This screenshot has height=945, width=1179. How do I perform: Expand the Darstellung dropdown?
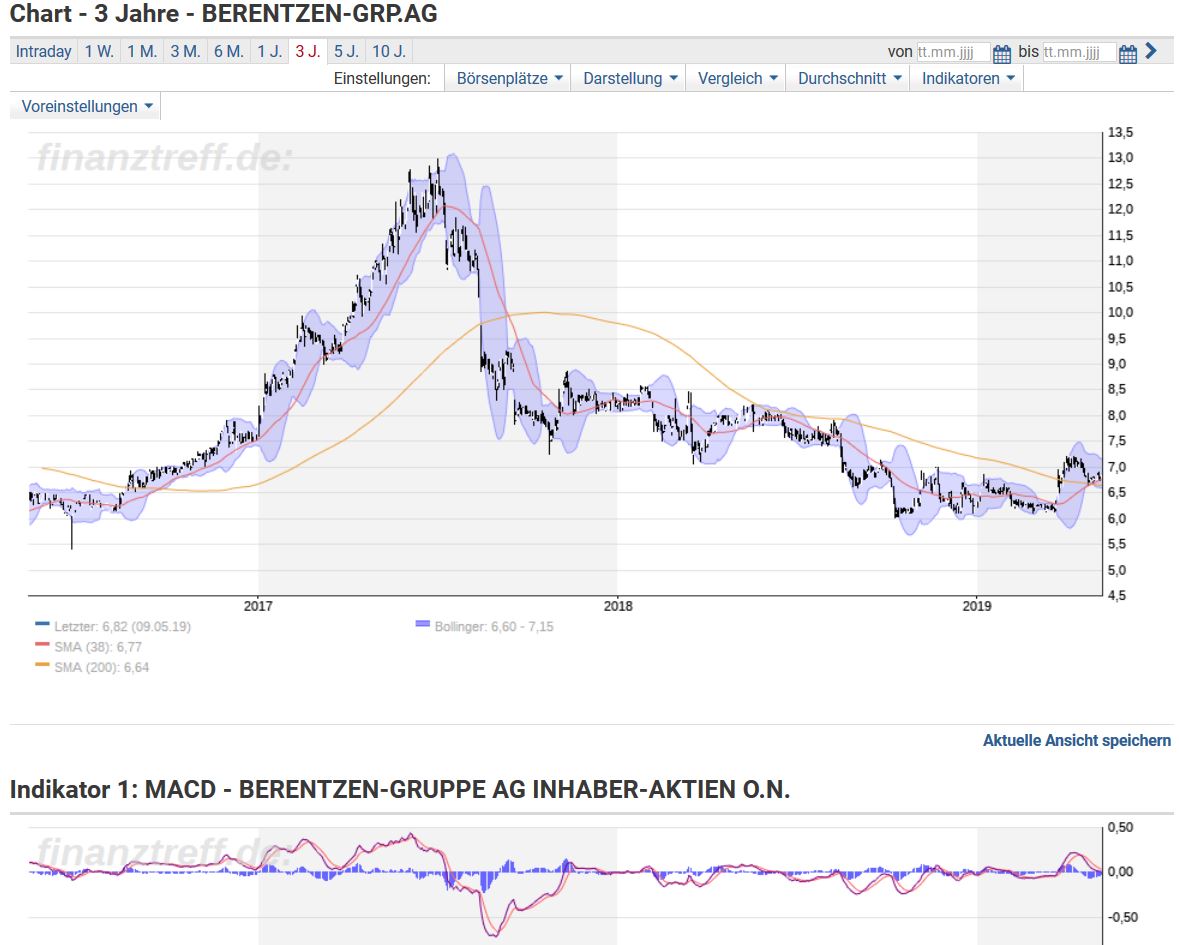coord(629,78)
